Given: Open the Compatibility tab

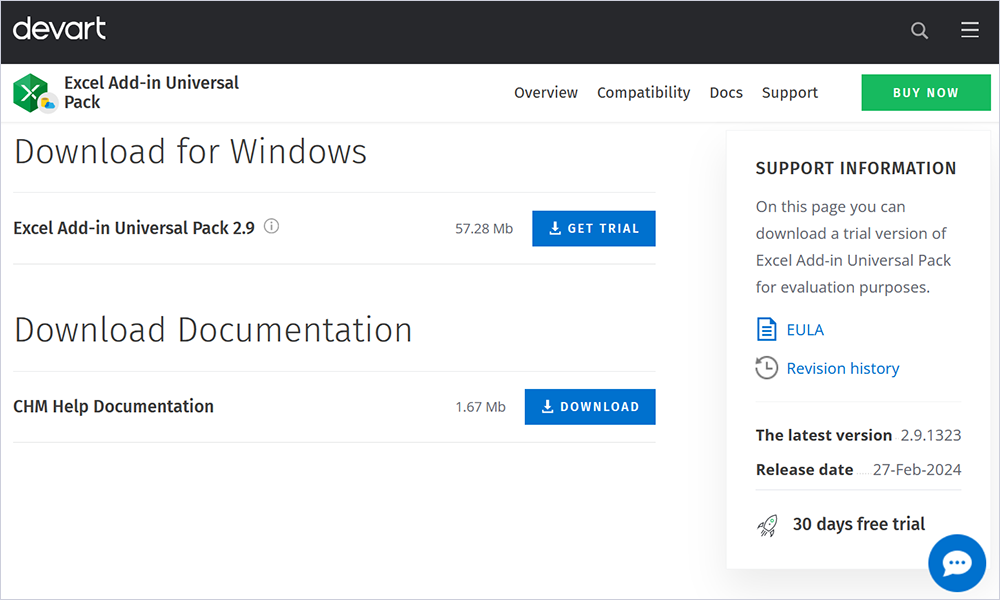Looking at the screenshot, I should 643,92.
